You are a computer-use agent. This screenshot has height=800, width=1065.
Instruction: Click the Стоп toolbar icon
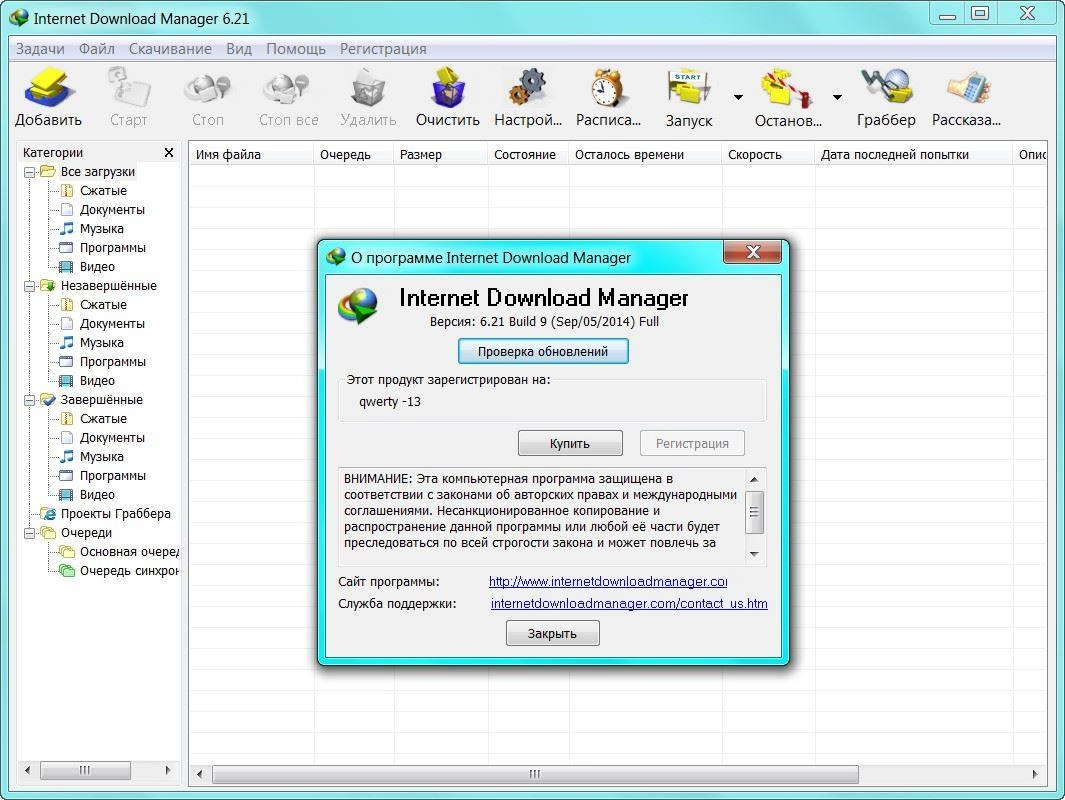tap(207, 88)
